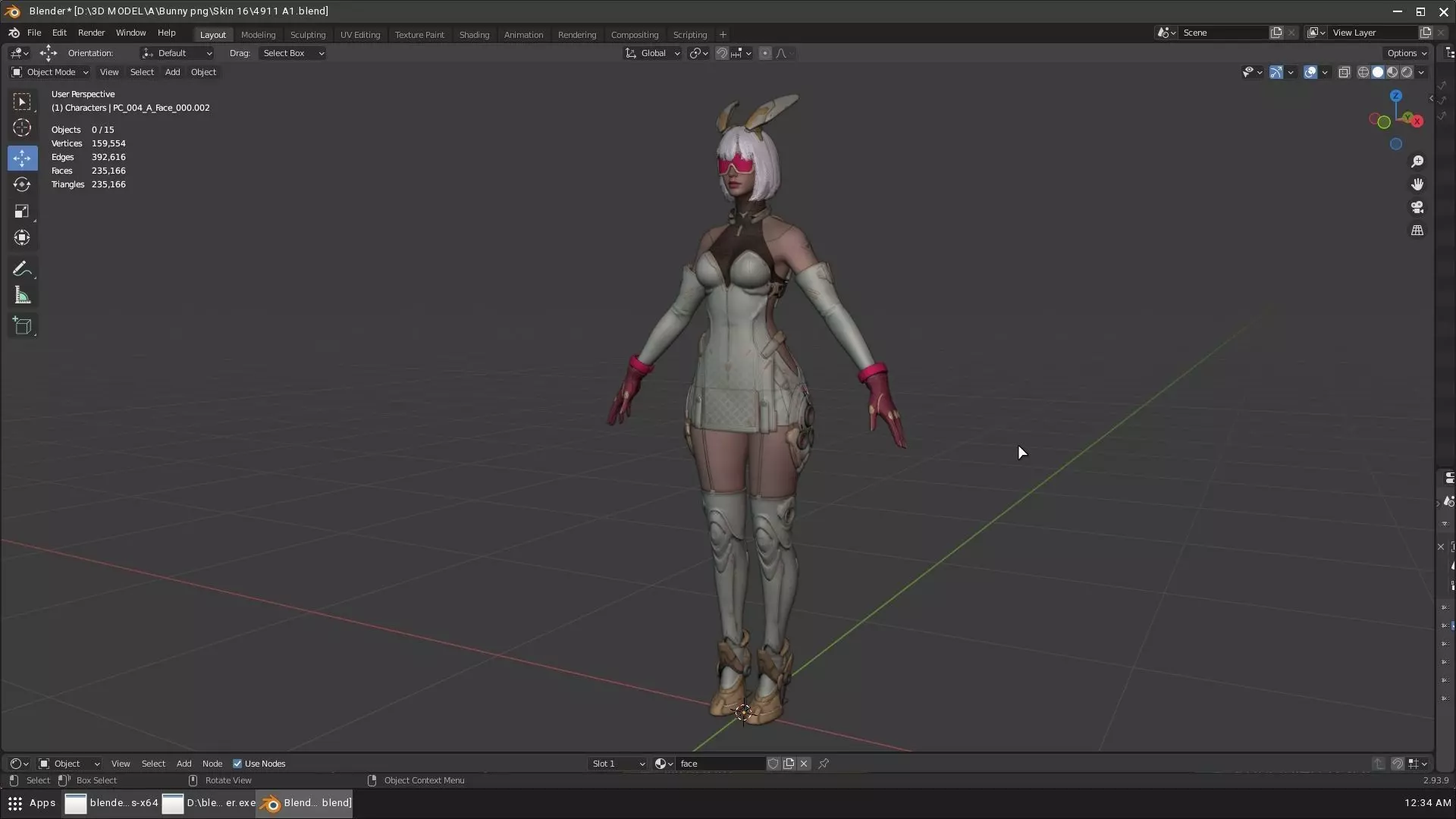Click the pan hand viewport icon
1456x819 pixels.
pos(1417,184)
